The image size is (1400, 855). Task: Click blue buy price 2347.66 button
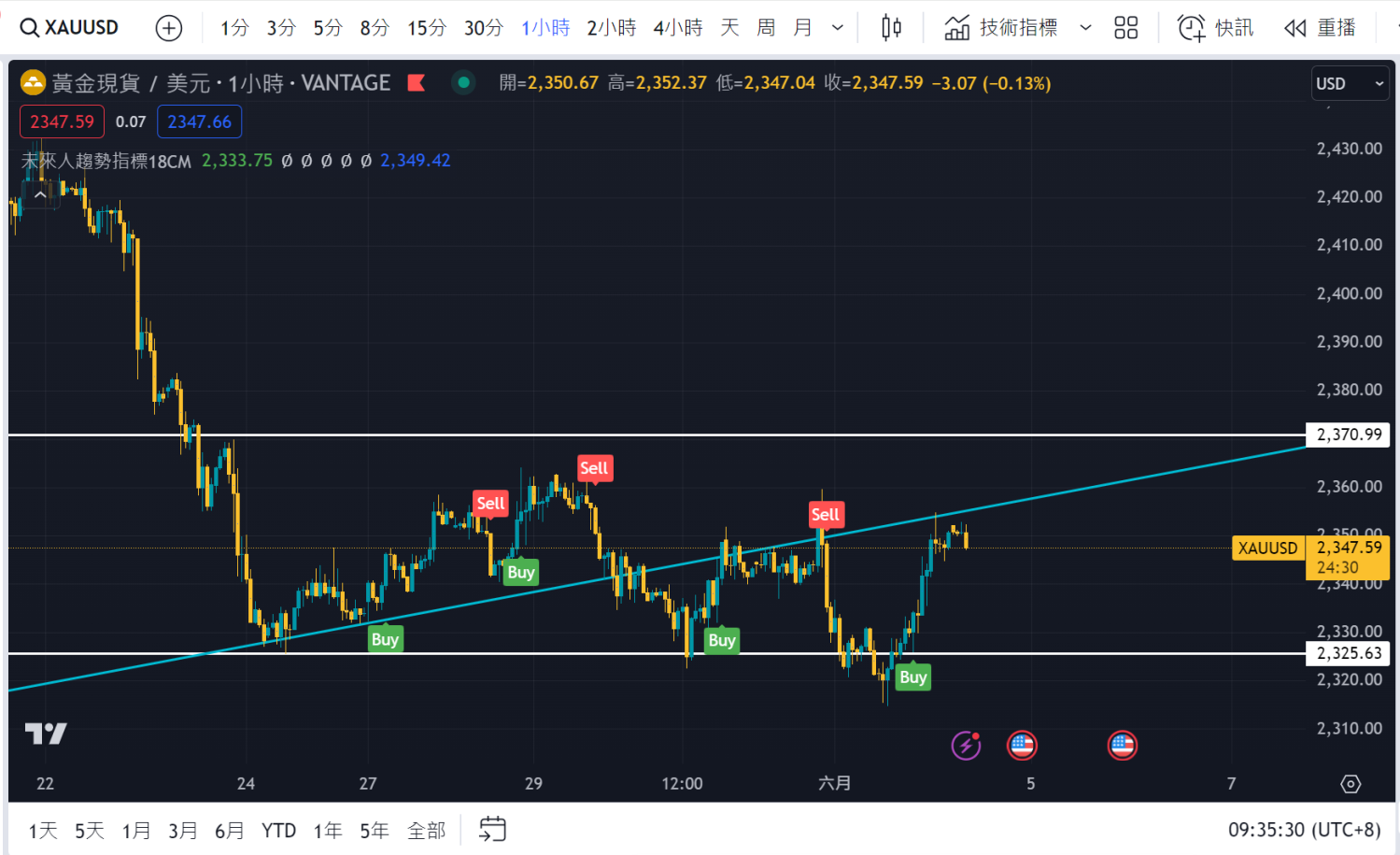[200, 121]
